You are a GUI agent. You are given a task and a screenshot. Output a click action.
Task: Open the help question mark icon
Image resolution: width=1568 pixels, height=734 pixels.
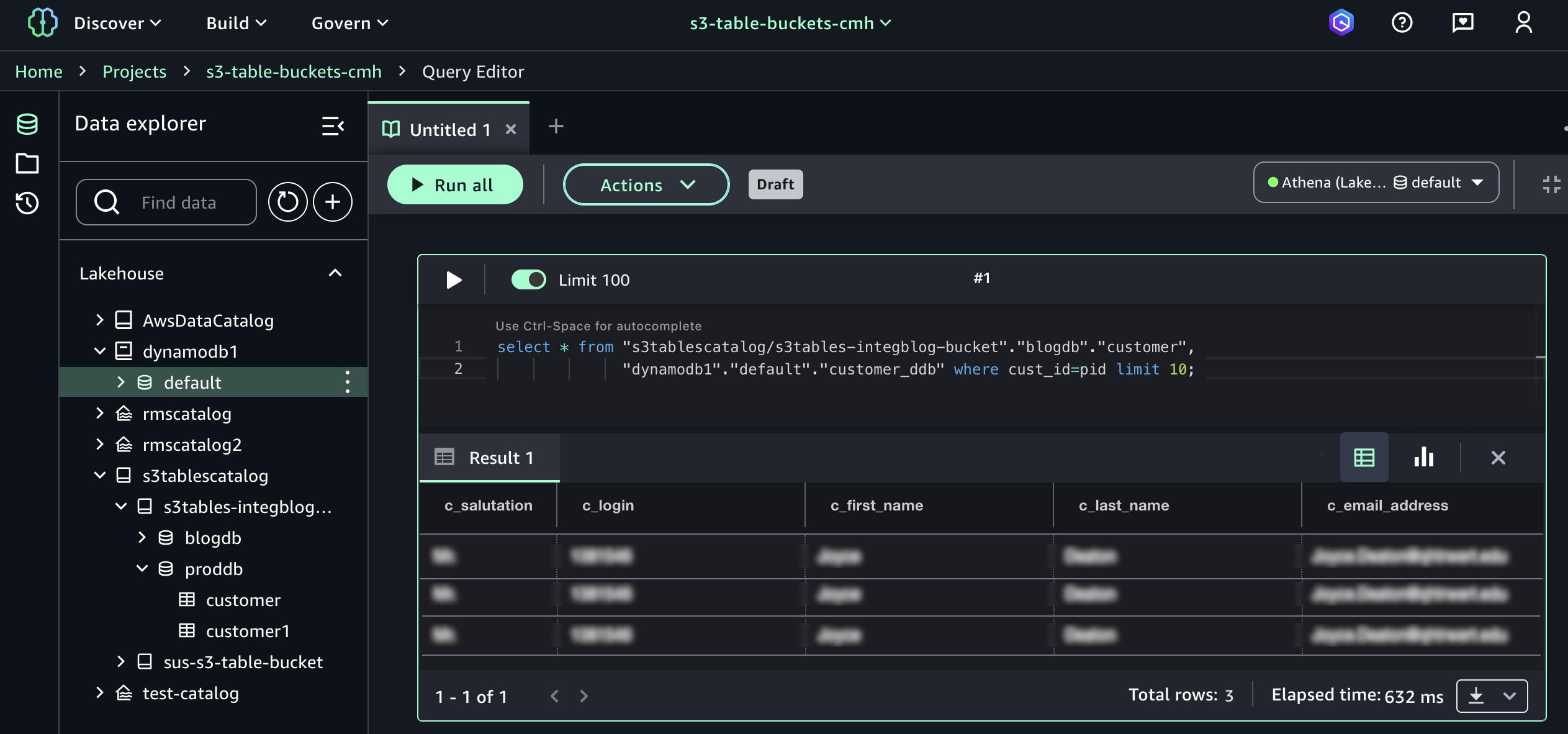pos(1402,23)
